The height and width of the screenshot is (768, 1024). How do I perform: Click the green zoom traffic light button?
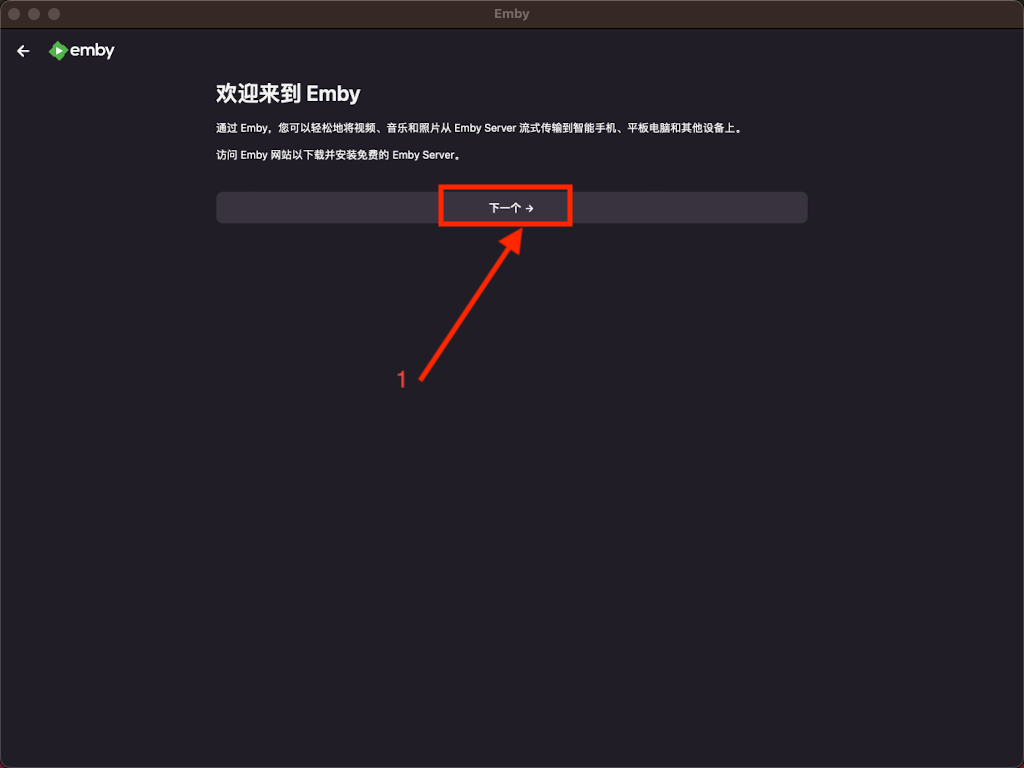click(53, 13)
